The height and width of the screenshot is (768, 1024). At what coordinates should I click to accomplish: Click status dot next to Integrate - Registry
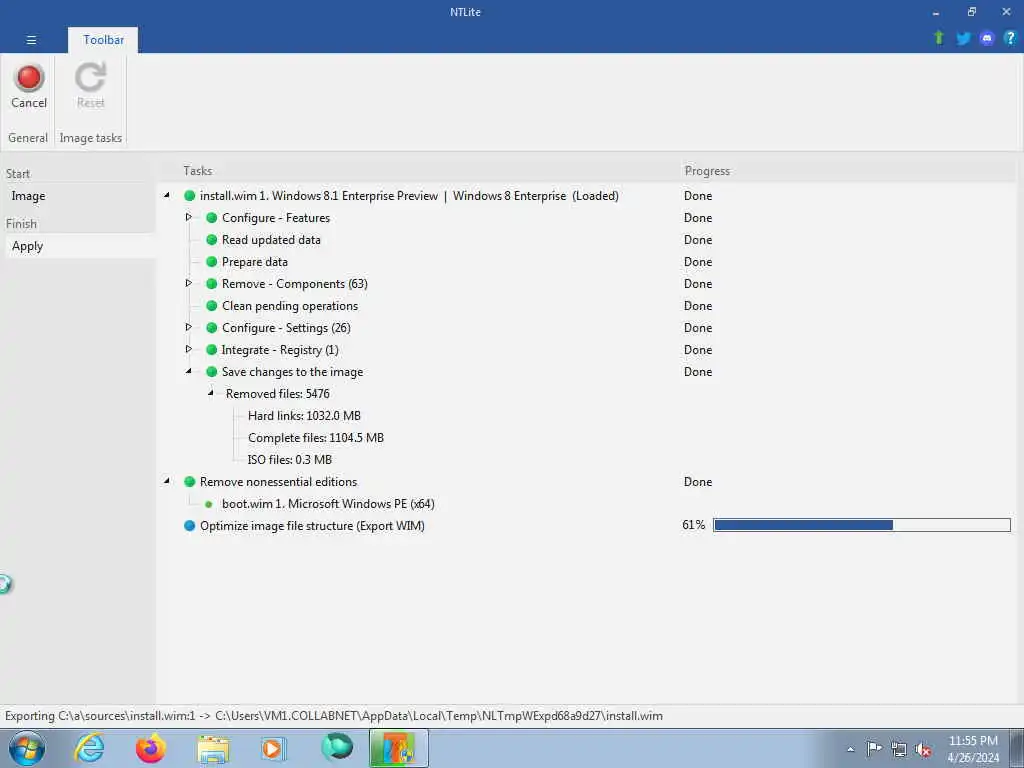pos(212,349)
